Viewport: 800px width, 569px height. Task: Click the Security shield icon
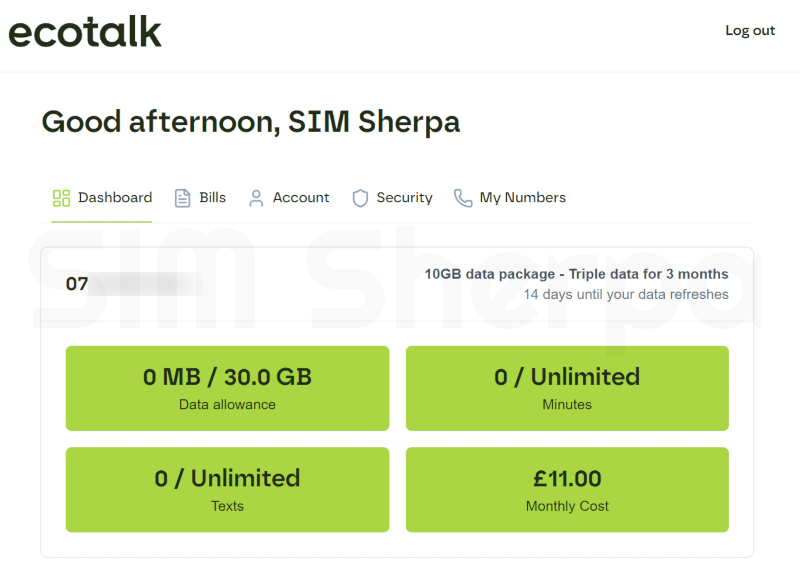pos(360,198)
